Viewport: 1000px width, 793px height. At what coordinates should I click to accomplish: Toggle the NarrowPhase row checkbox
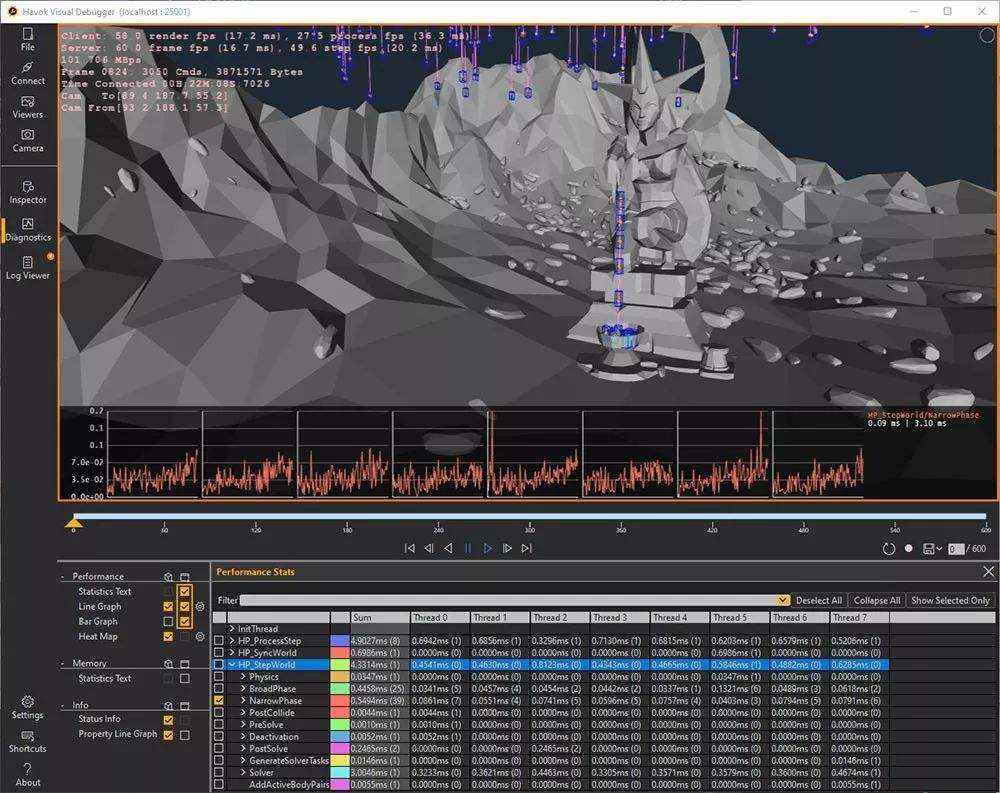coord(219,700)
